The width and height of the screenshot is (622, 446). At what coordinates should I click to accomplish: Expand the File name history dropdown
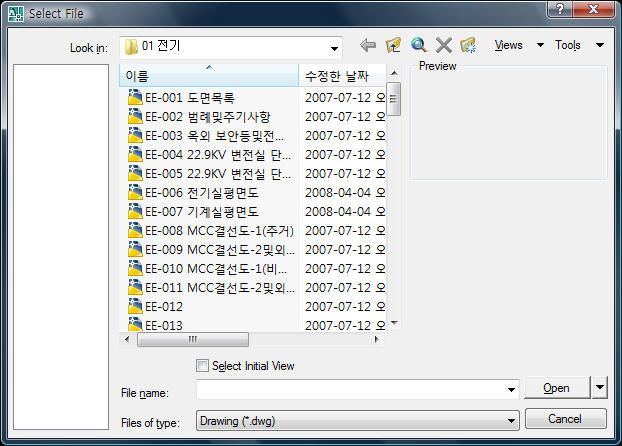tap(511, 390)
